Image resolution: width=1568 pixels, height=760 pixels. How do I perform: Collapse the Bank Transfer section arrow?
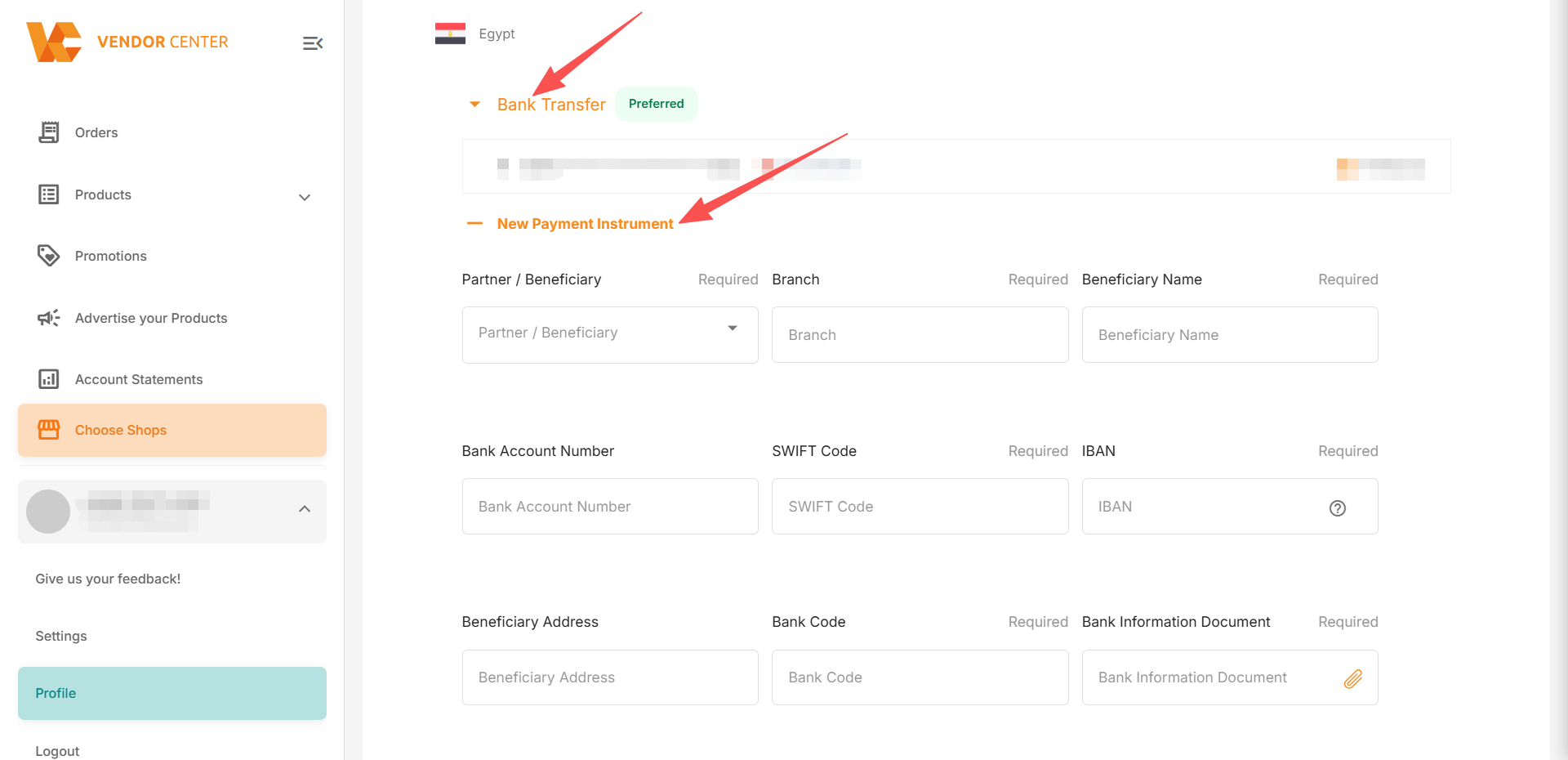click(x=474, y=105)
